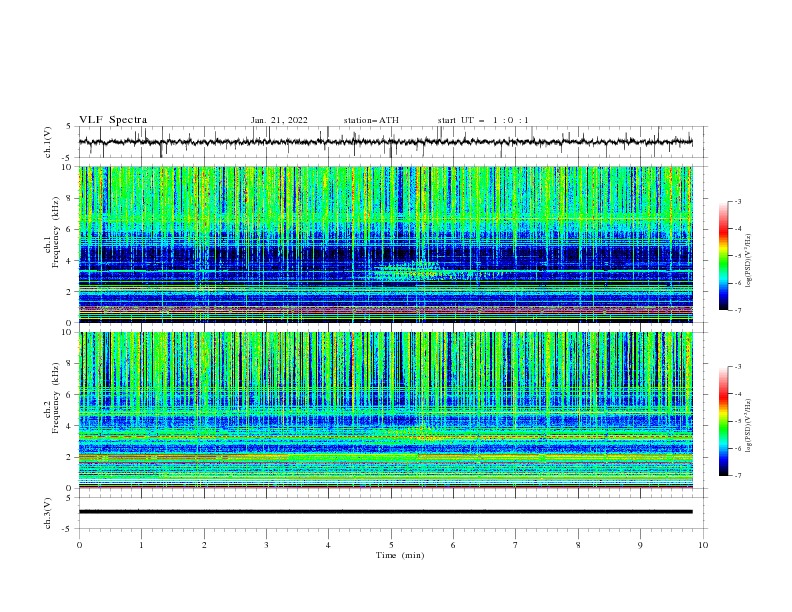Click the ch.2 "Frequency (kHz)" axis label
Viewport: 792px width, 612px height.
tap(56, 398)
